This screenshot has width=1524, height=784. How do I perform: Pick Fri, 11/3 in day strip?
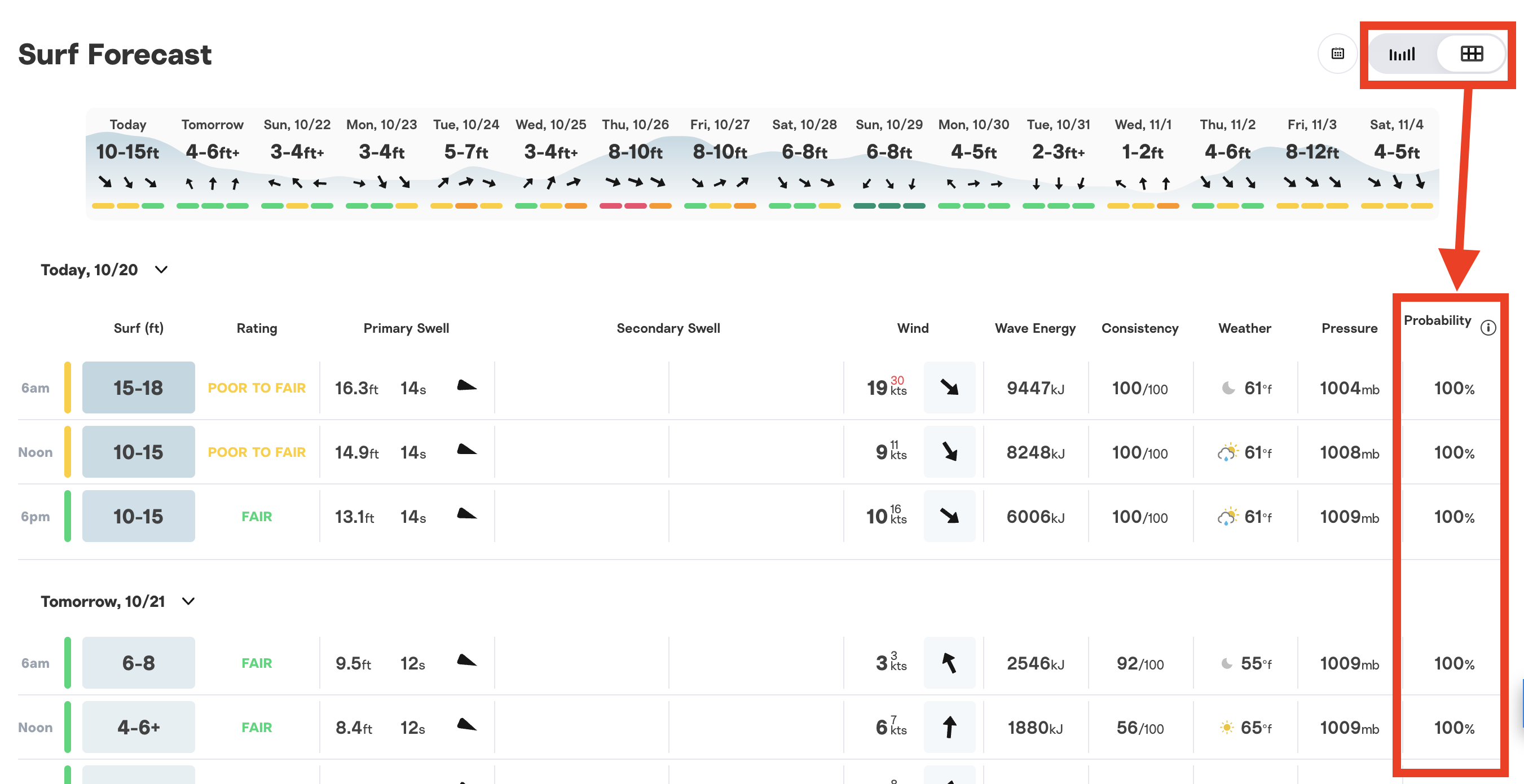coord(1312,164)
